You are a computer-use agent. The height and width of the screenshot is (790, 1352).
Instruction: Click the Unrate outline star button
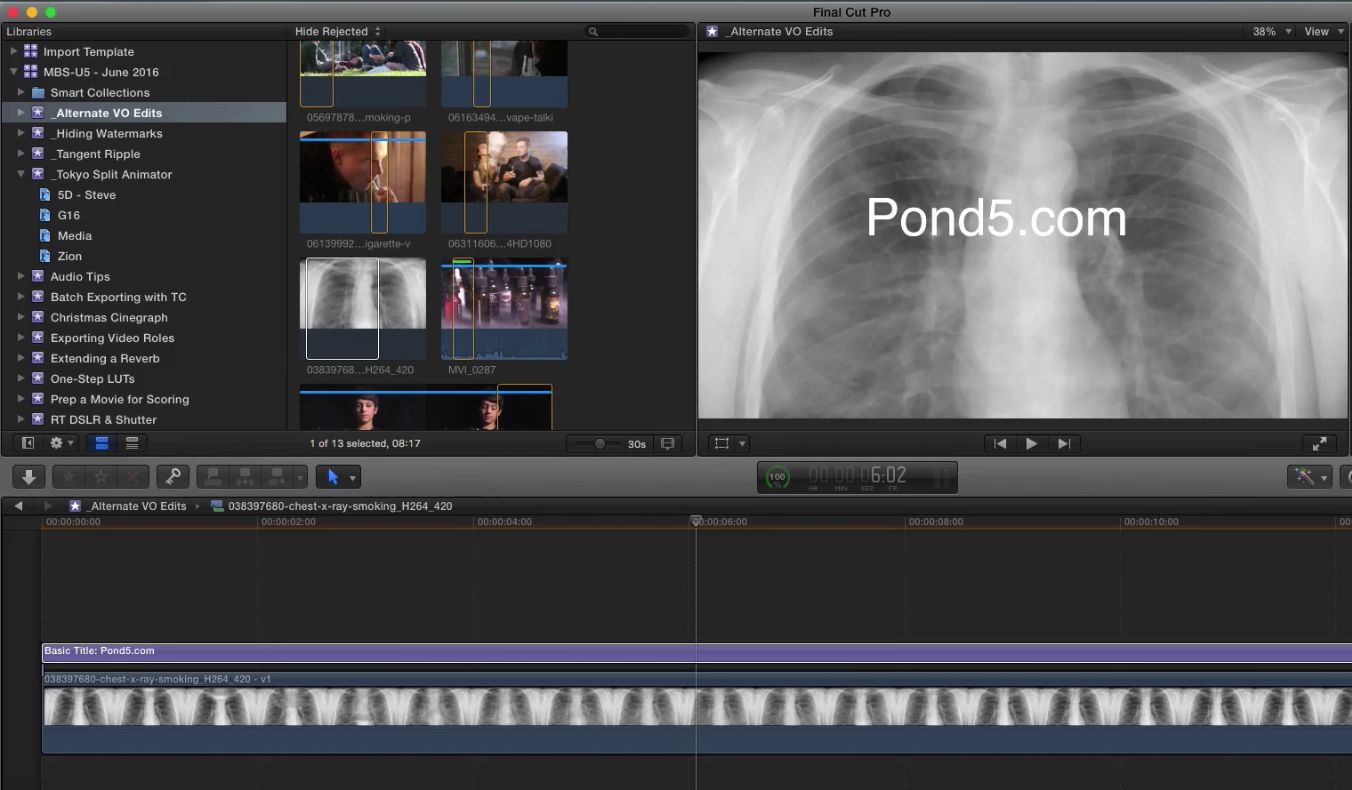point(101,477)
